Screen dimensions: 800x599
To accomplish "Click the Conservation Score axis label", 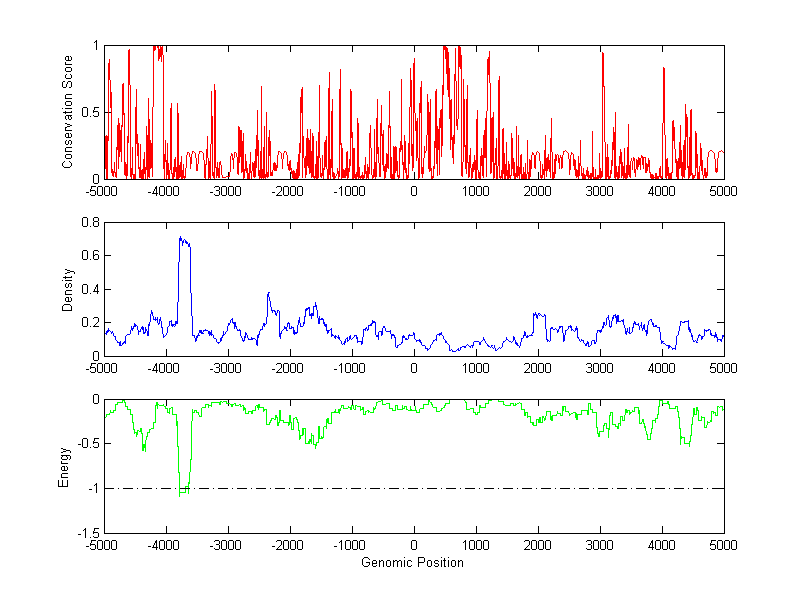I will pyautogui.click(x=68, y=111).
